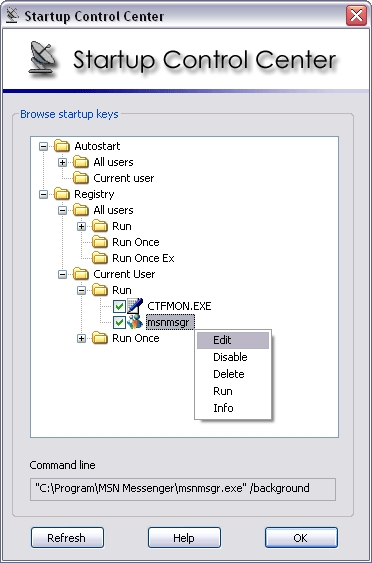The height and width of the screenshot is (563, 372).
Task: Click the Run Once Ex folder icon
Action: pyautogui.click(x=100, y=258)
